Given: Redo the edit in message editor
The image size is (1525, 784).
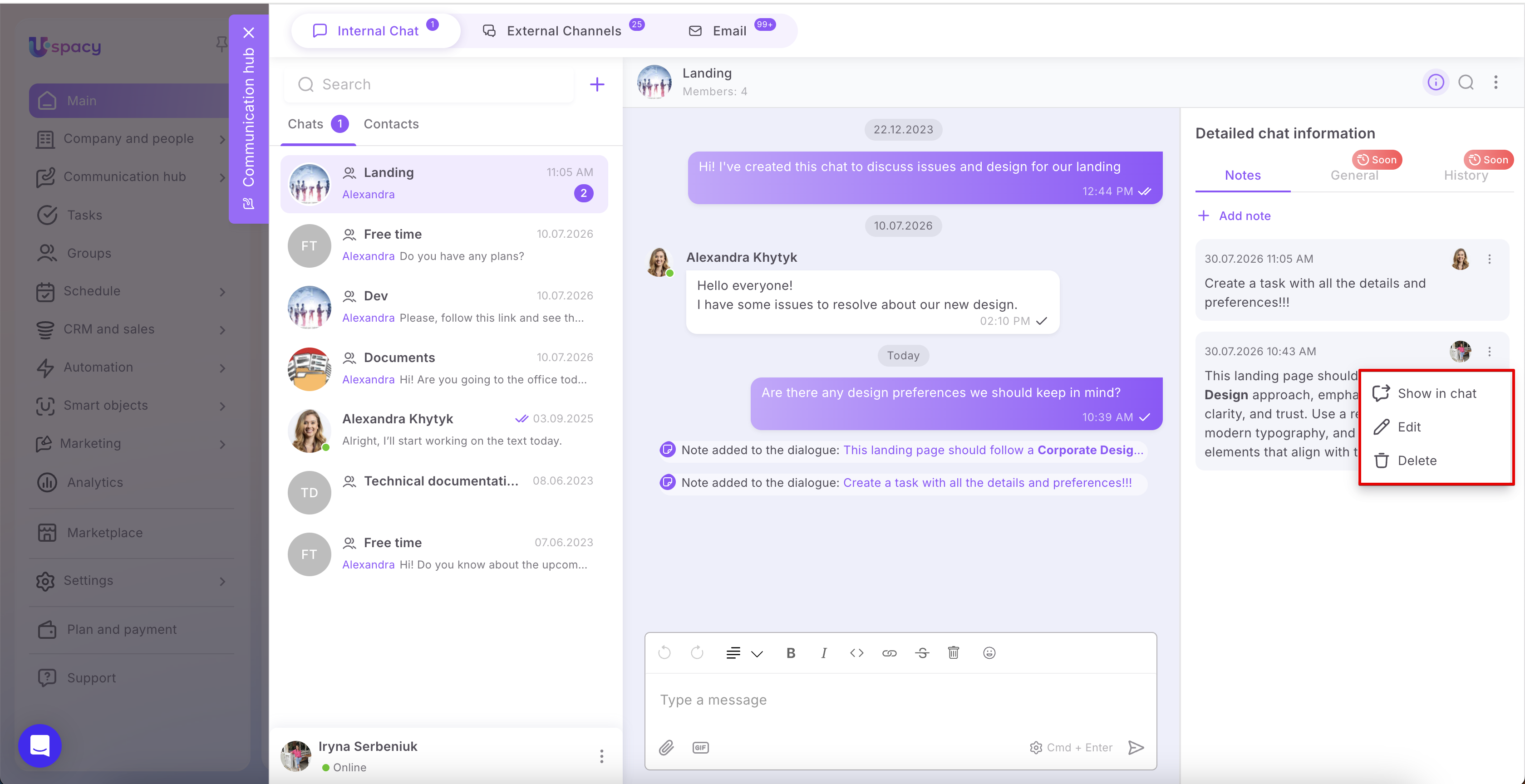Looking at the screenshot, I should click(x=697, y=652).
